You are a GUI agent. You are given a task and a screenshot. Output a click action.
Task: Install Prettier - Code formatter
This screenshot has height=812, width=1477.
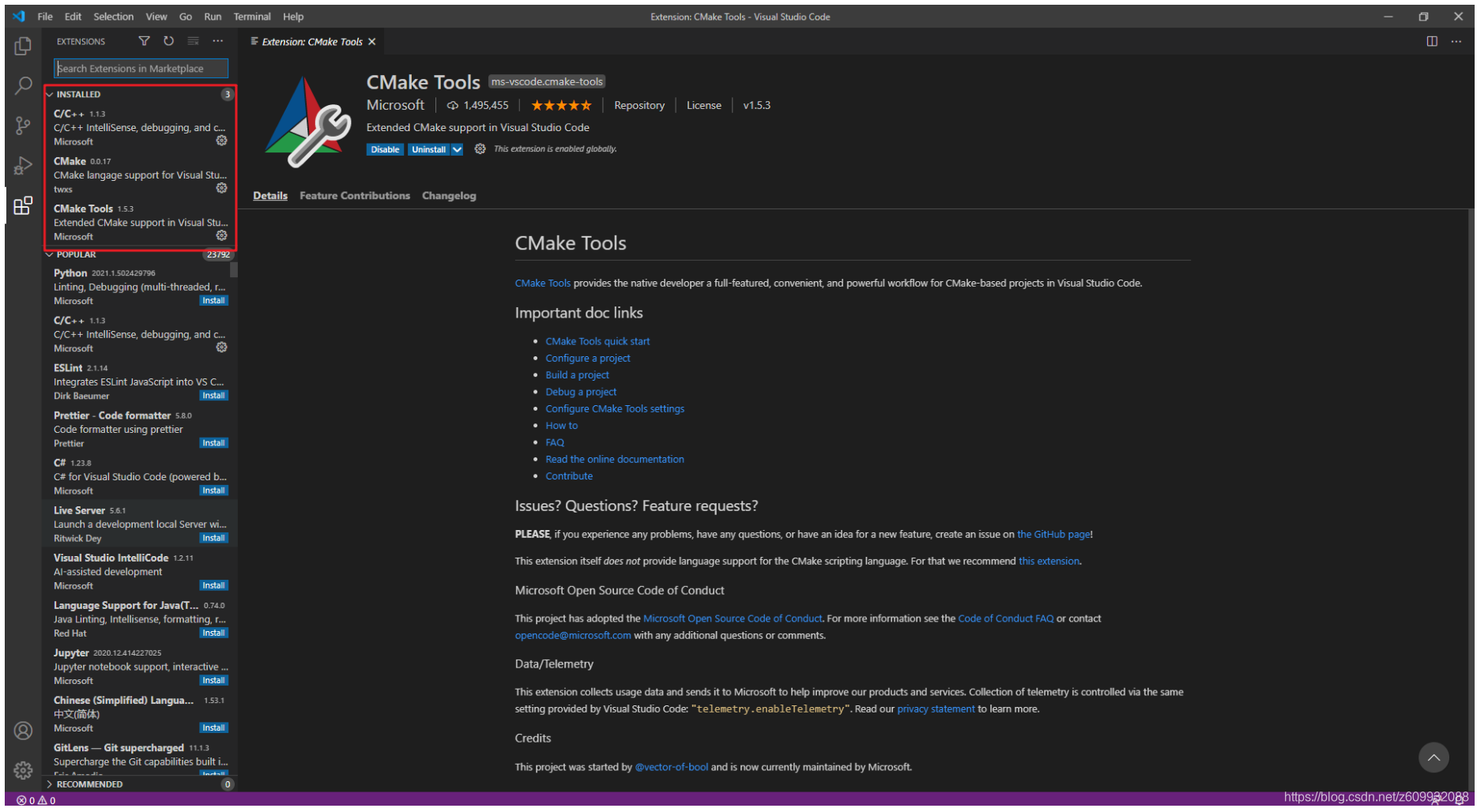[x=213, y=443]
